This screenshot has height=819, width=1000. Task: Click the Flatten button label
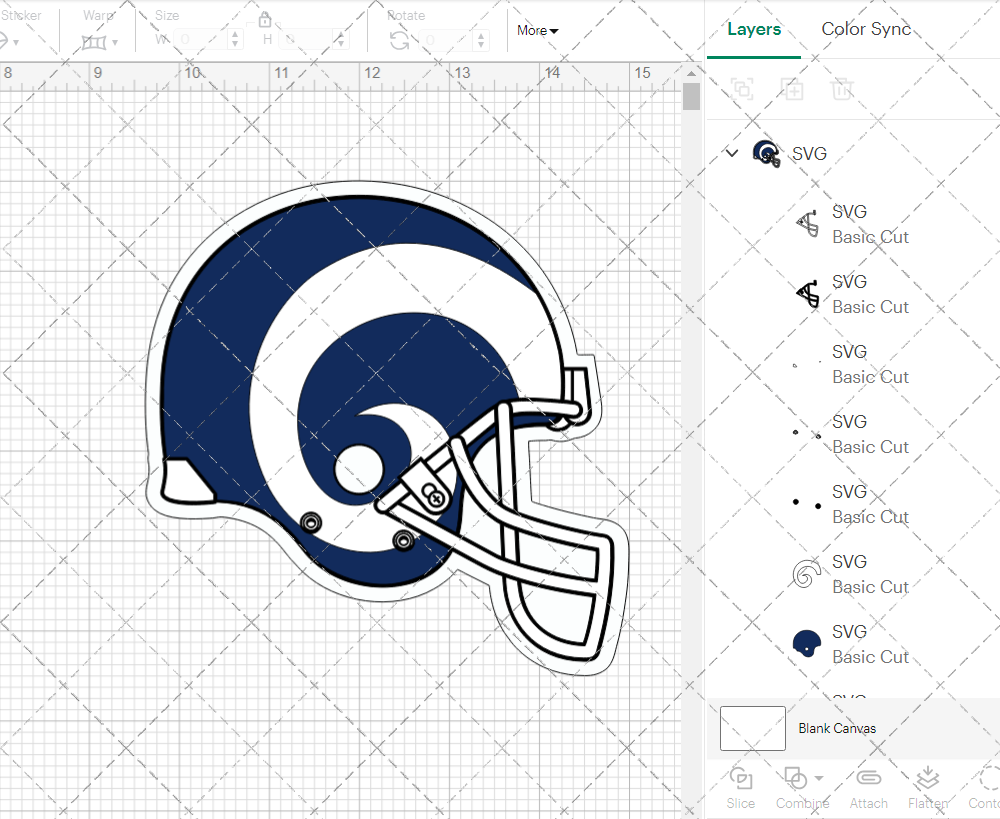[928, 804]
